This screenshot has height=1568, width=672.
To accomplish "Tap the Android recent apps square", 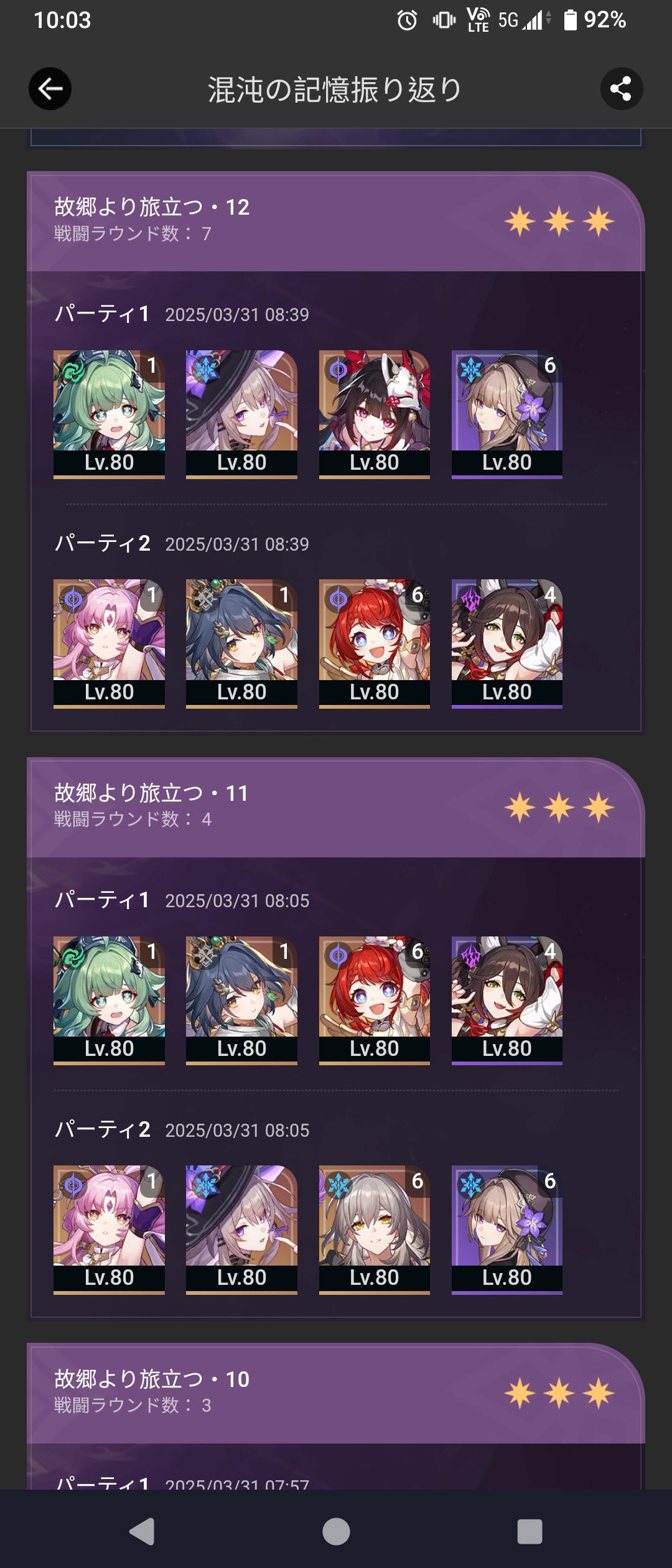I will pos(530,1531).
